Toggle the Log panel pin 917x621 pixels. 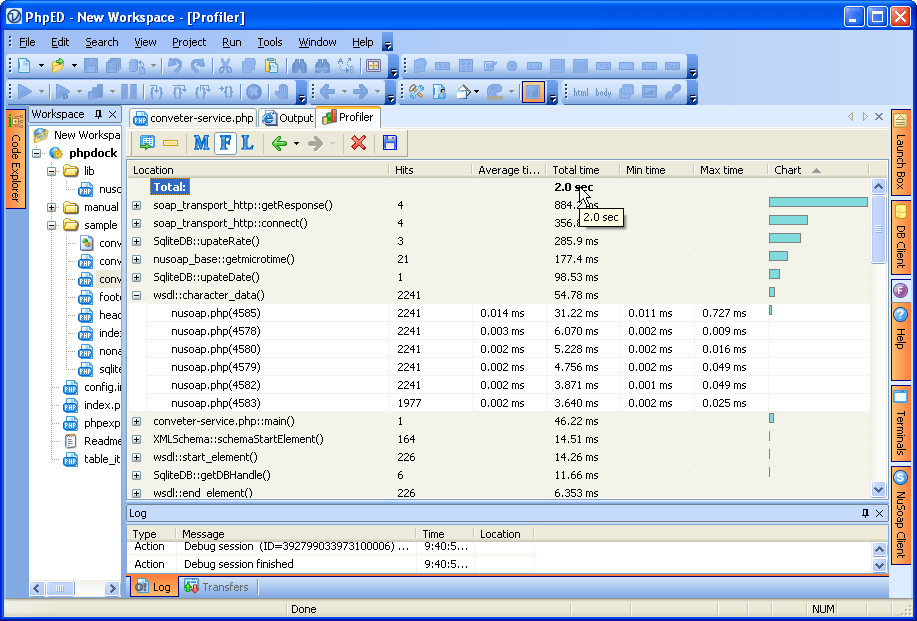point(865,513)
